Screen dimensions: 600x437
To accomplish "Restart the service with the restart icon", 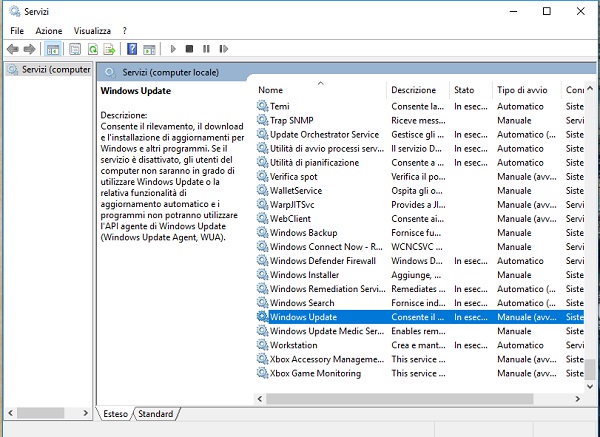I will 223,49.
